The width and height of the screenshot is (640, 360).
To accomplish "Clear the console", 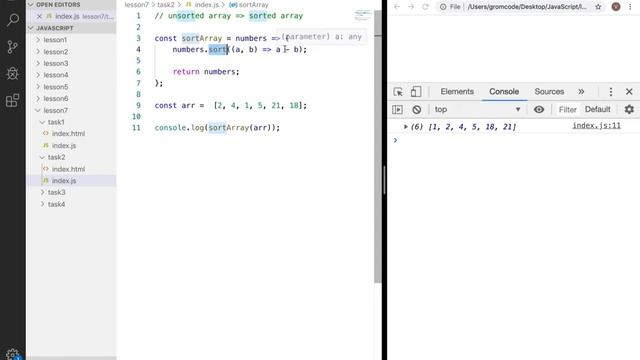I will point(416,109).
